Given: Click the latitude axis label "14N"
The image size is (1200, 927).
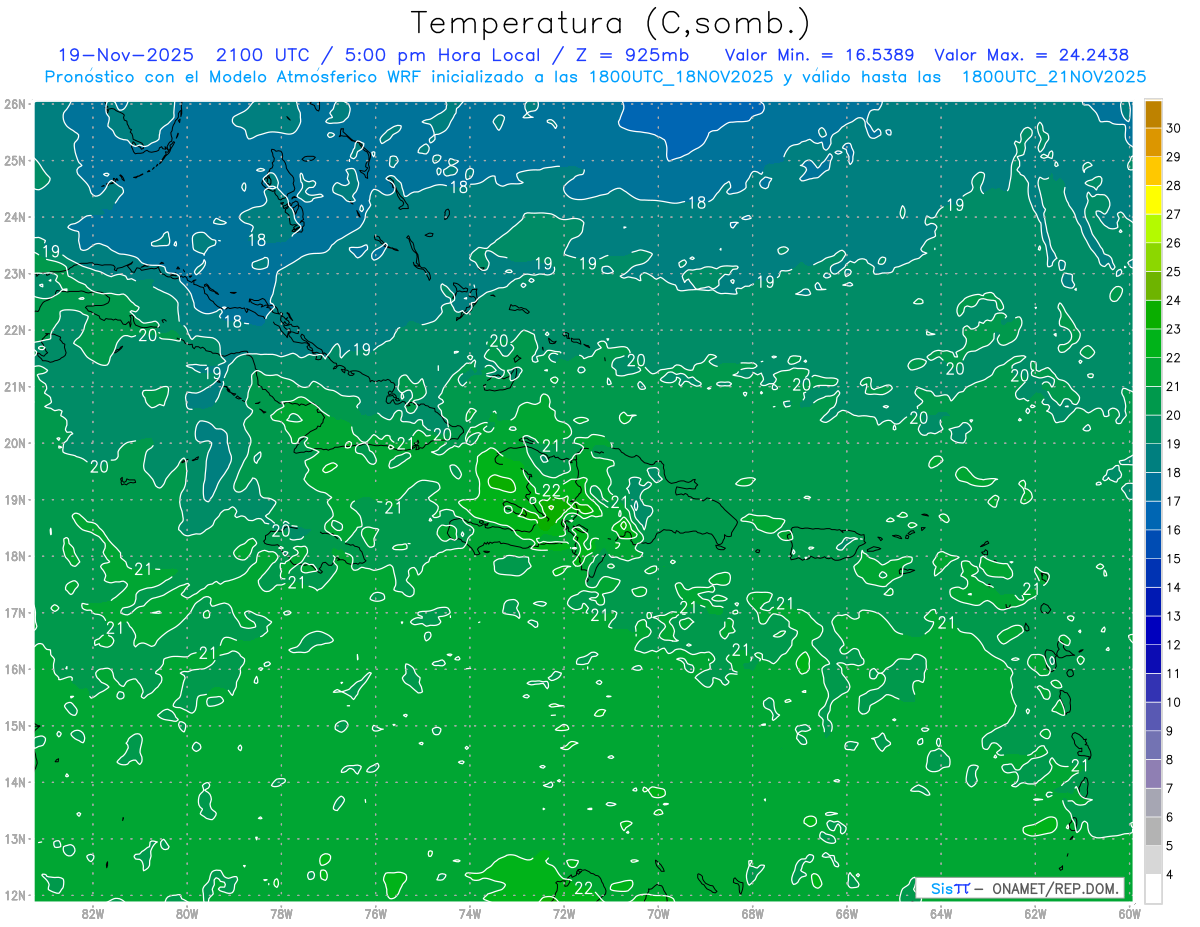Looking at the screenshot, I should (14, 782).
